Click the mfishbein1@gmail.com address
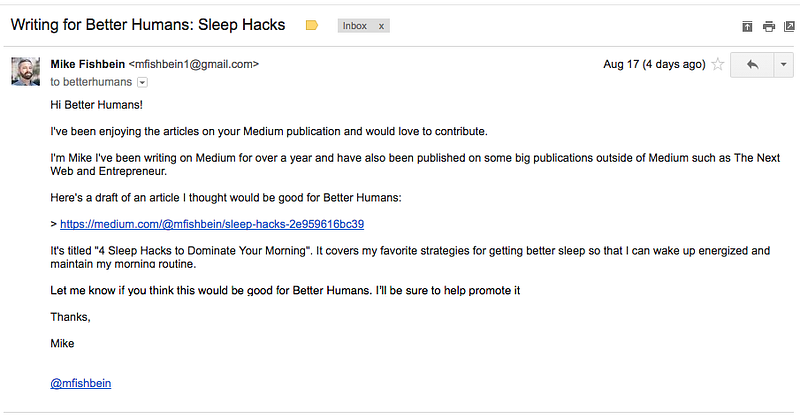 coord(194,64)
